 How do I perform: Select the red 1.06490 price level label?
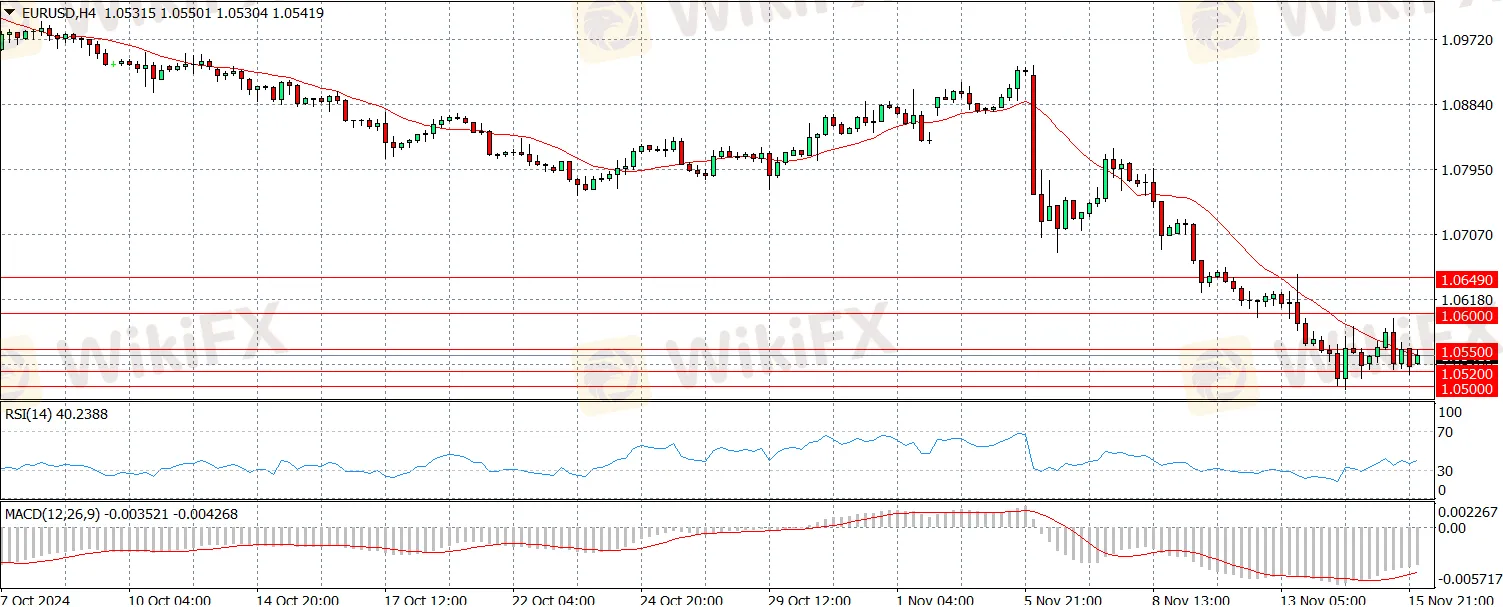(x=1468, y=279)
